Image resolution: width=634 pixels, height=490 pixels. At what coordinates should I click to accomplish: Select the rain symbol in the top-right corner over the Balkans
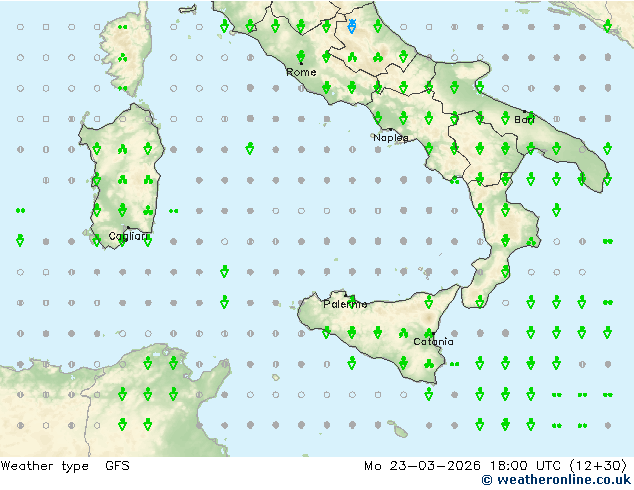pos(607,26)
